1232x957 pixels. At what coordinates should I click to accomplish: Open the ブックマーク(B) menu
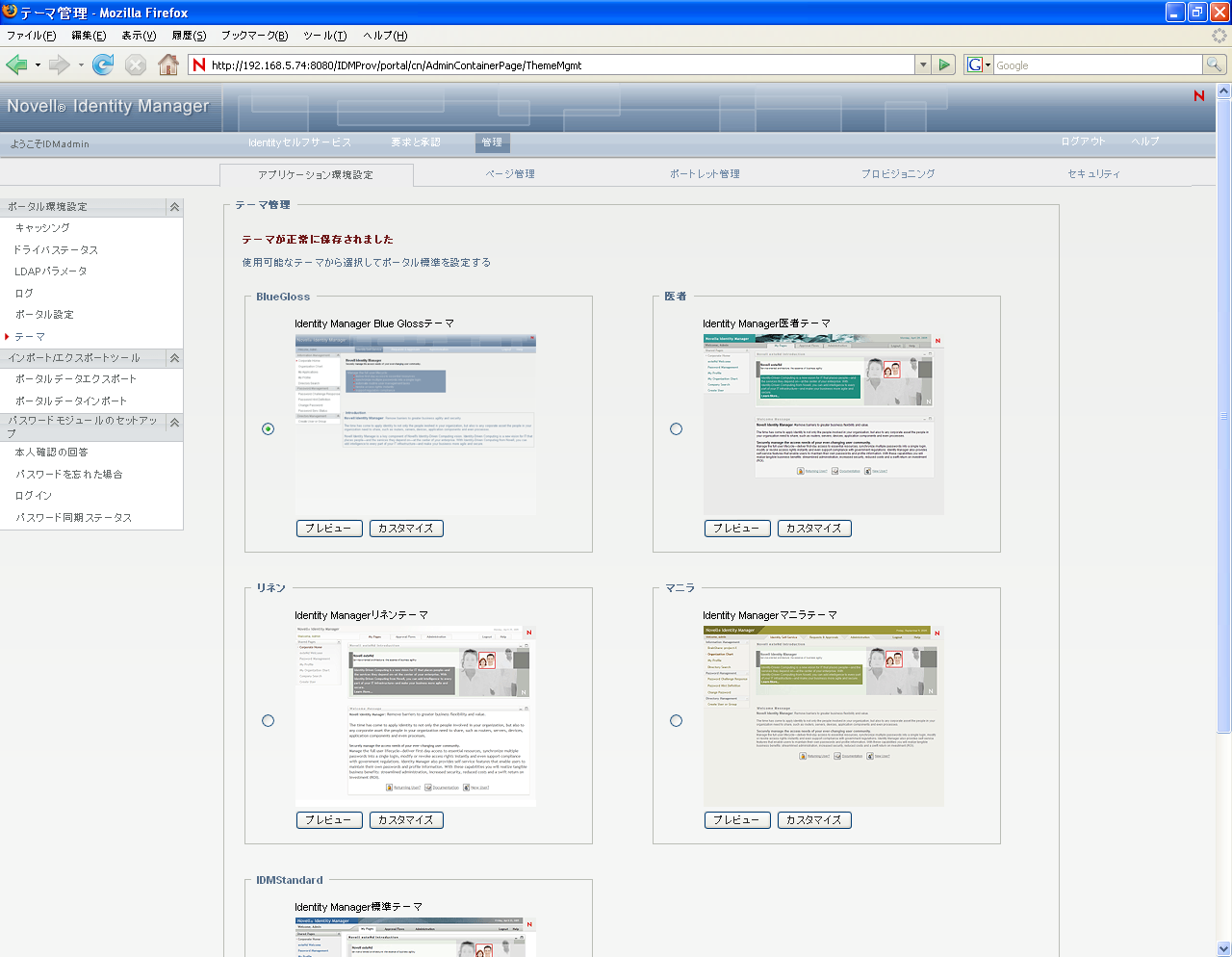[254, 36]
